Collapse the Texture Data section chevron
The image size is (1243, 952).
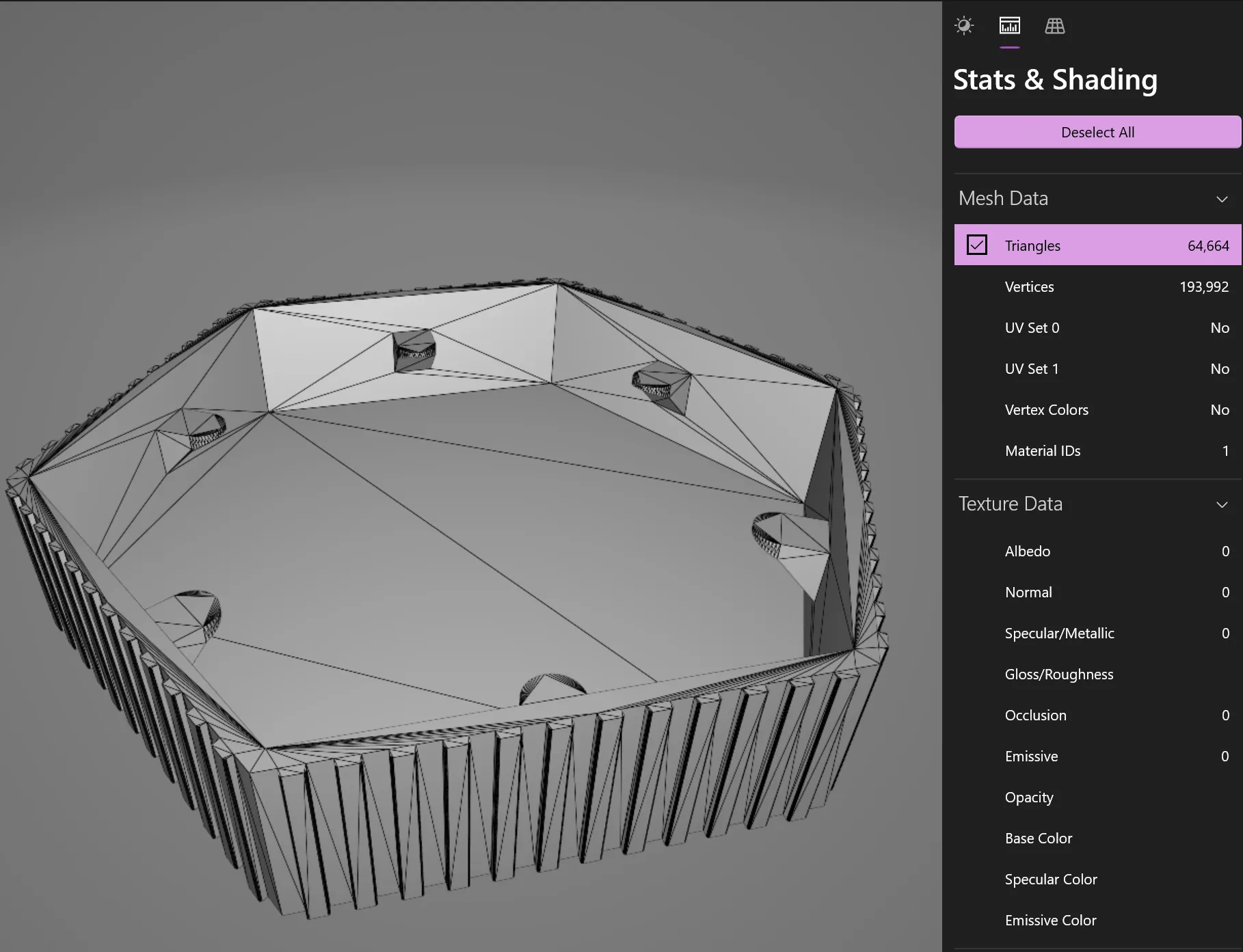point(1222,504)
